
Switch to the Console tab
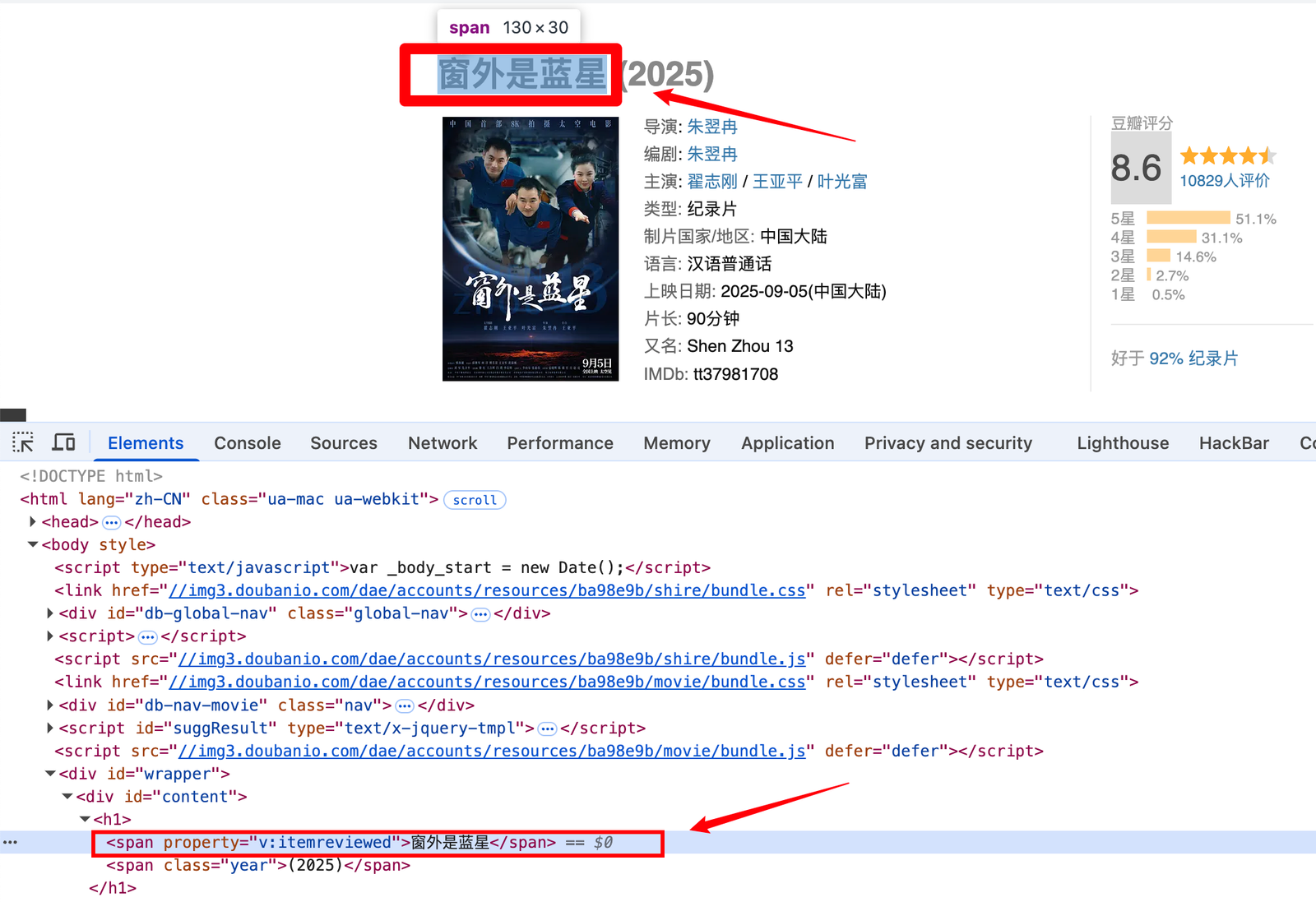tap(247, 443)
